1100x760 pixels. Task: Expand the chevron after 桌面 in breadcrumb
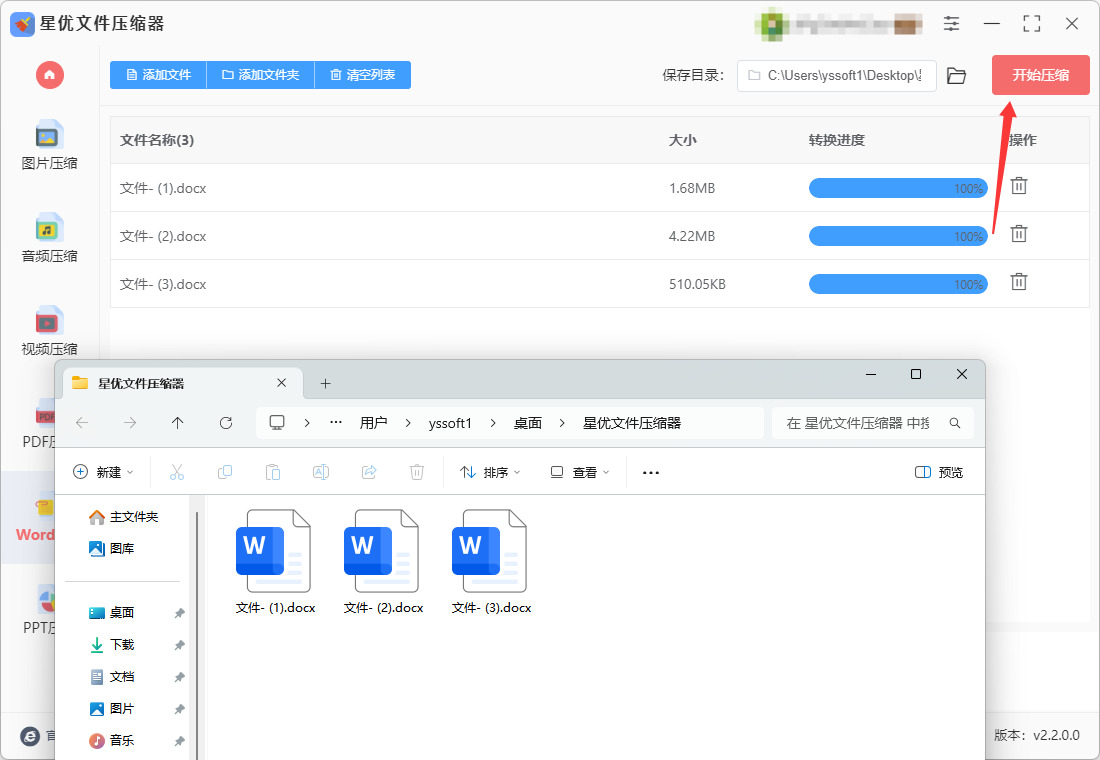[562, 423]
